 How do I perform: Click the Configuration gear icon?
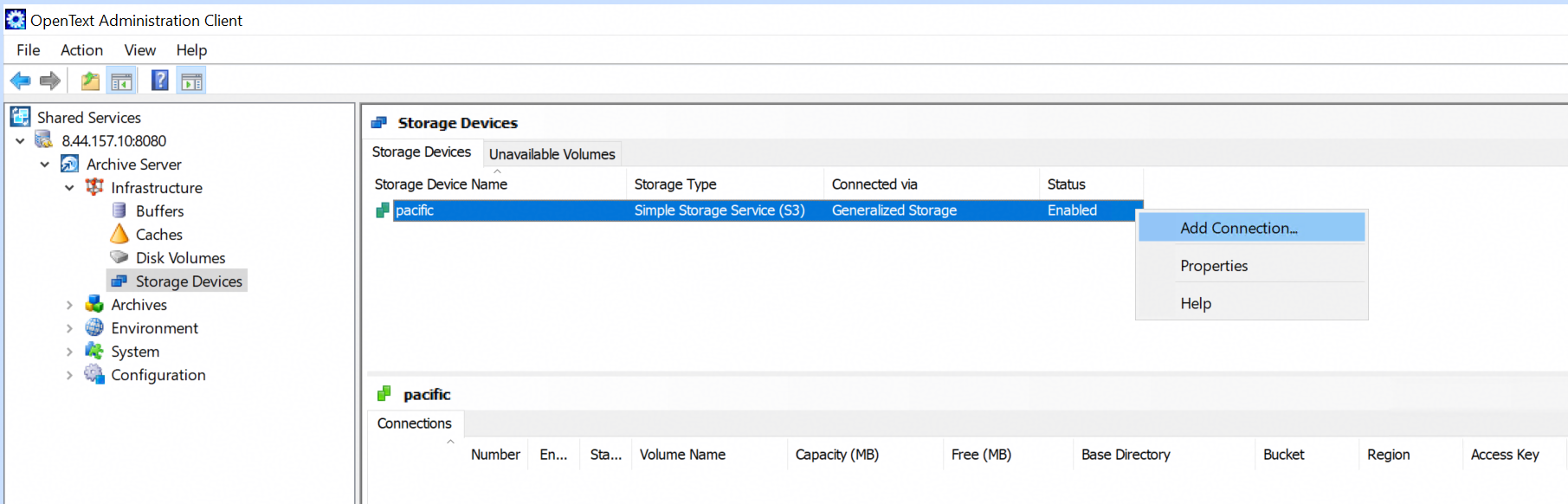pyautogui.click(x=94, y=374)
